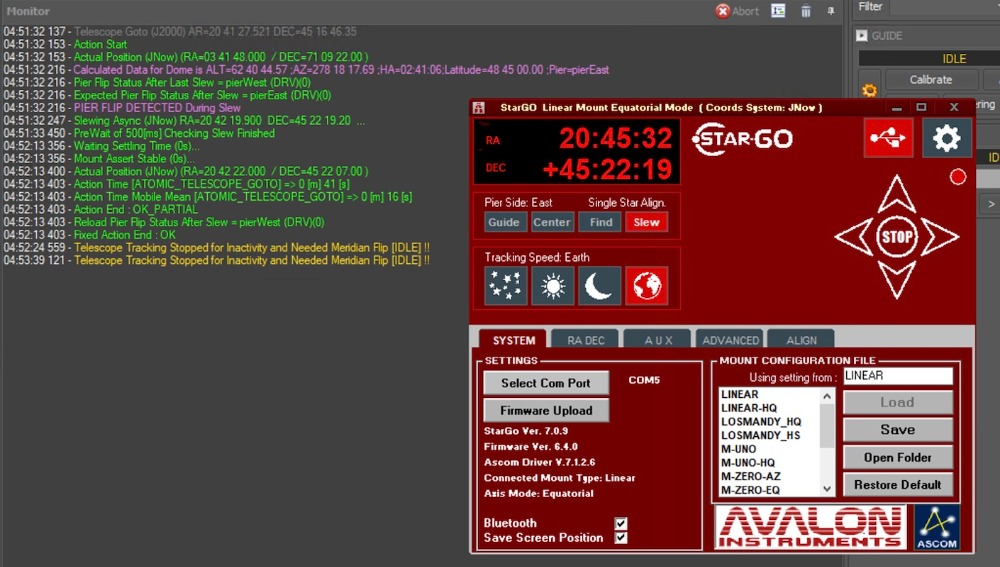This screenshot has width=1000, height=567.
Task: Select lunar tracking speed icon
Action: (x=599, y=286)
